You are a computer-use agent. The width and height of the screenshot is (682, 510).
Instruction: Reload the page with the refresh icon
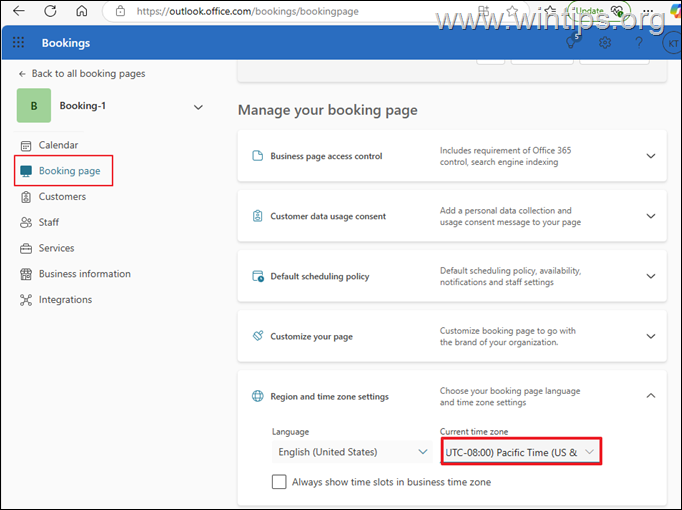(x=50, y=11)
